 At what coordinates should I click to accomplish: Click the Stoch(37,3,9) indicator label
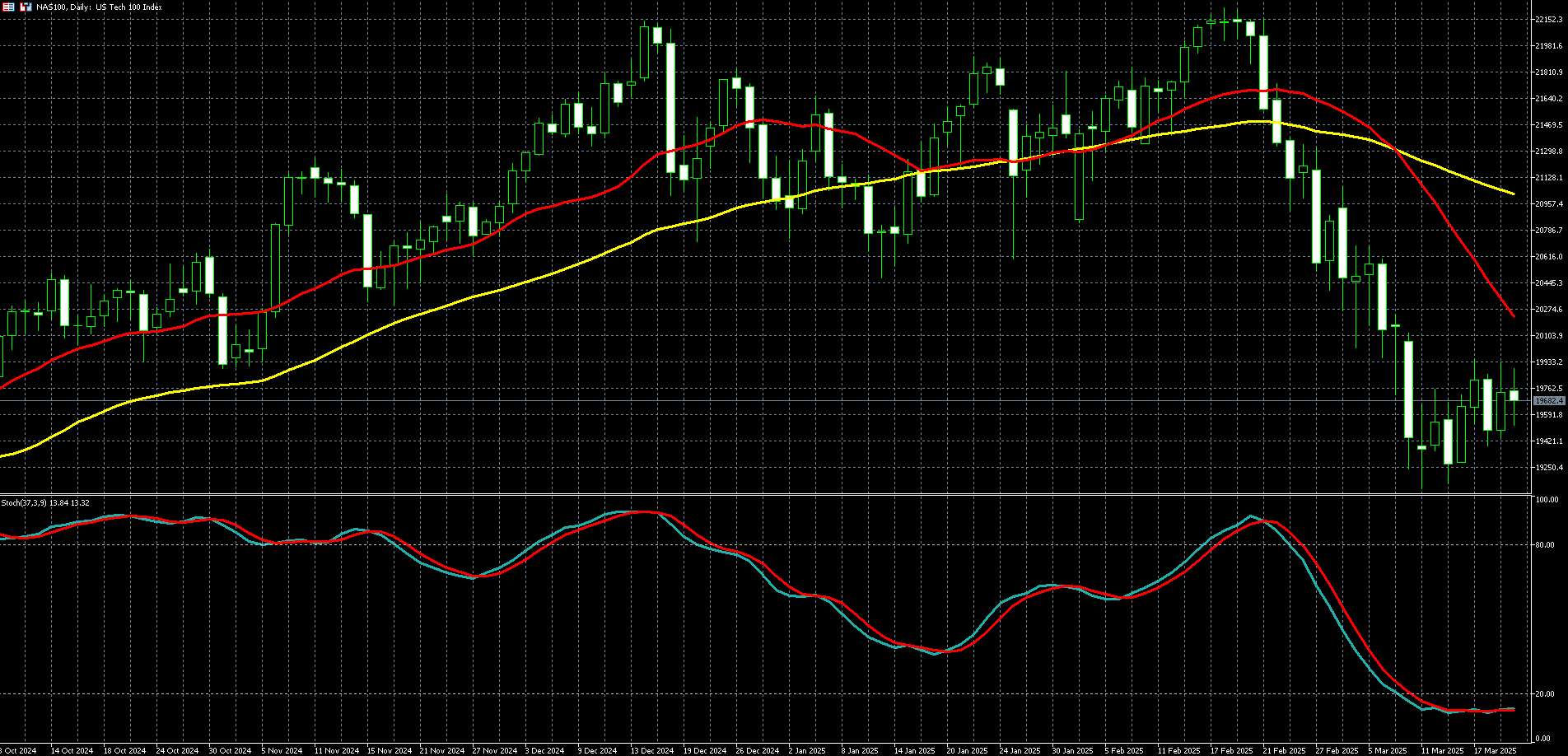pyautogui.click(x=45, y=502)
